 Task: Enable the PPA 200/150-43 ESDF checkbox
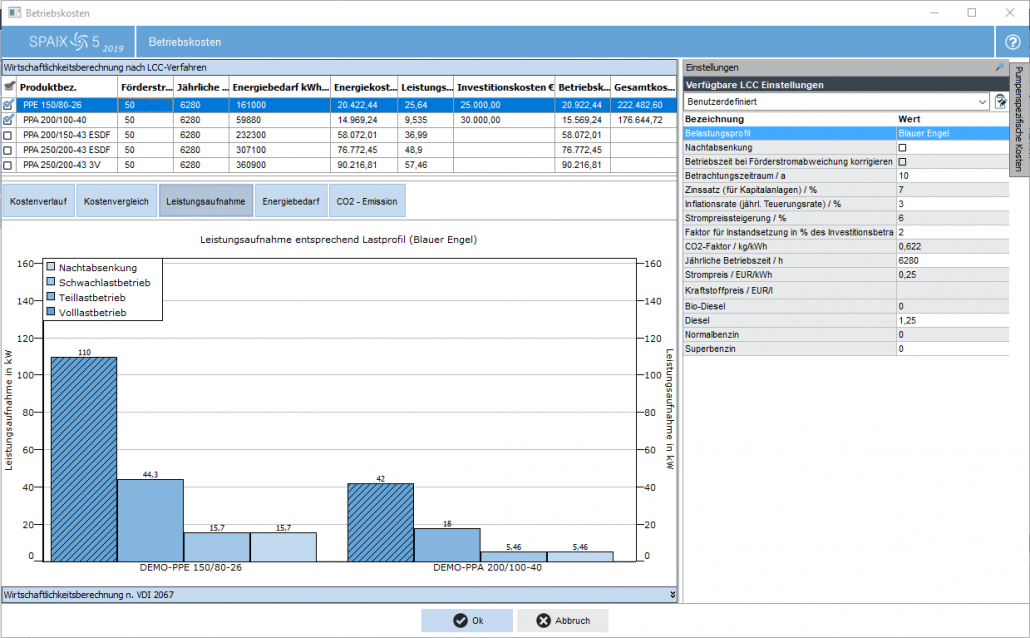click(9, 134)
